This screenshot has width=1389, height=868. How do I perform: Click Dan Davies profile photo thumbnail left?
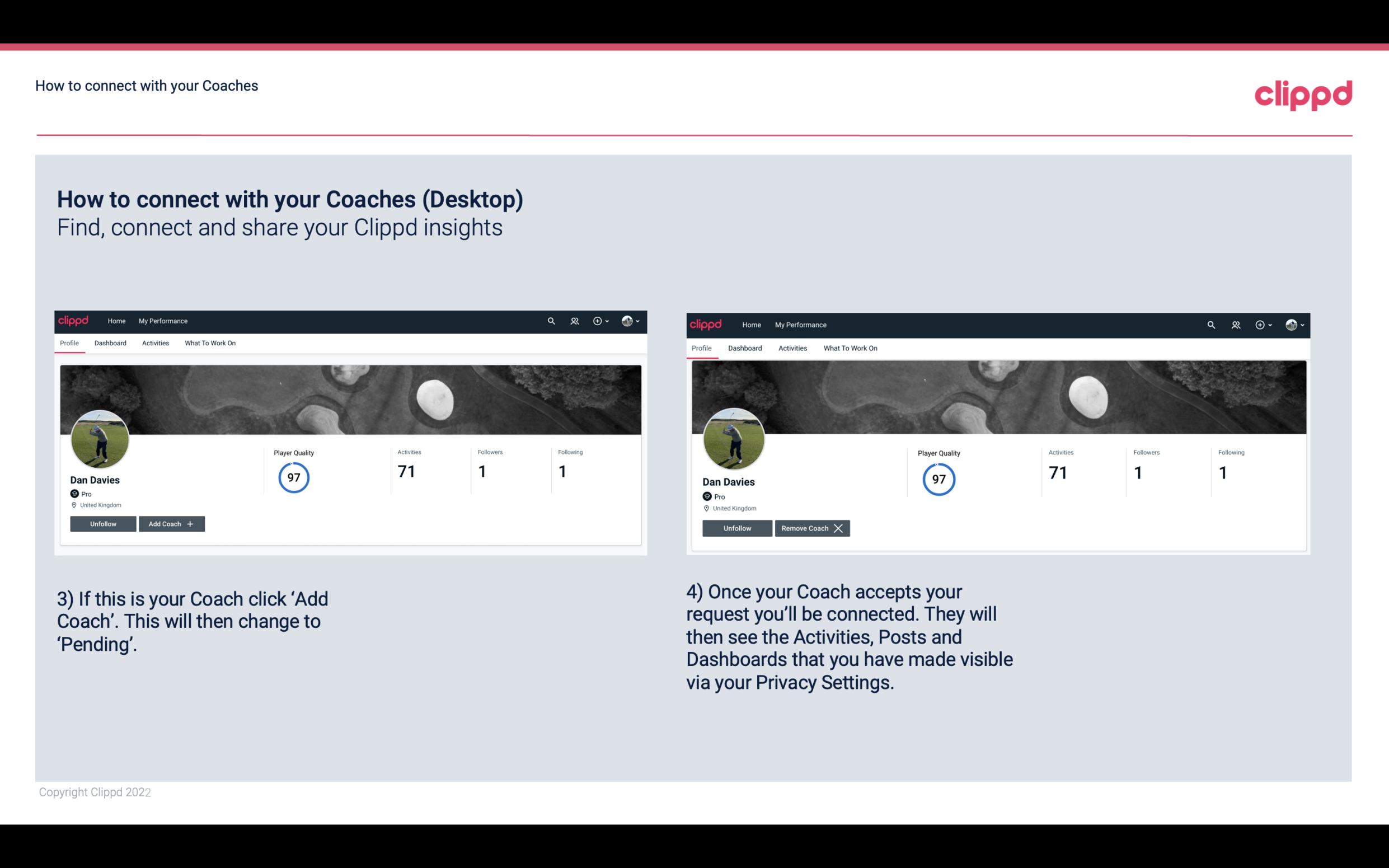[100, 436]
